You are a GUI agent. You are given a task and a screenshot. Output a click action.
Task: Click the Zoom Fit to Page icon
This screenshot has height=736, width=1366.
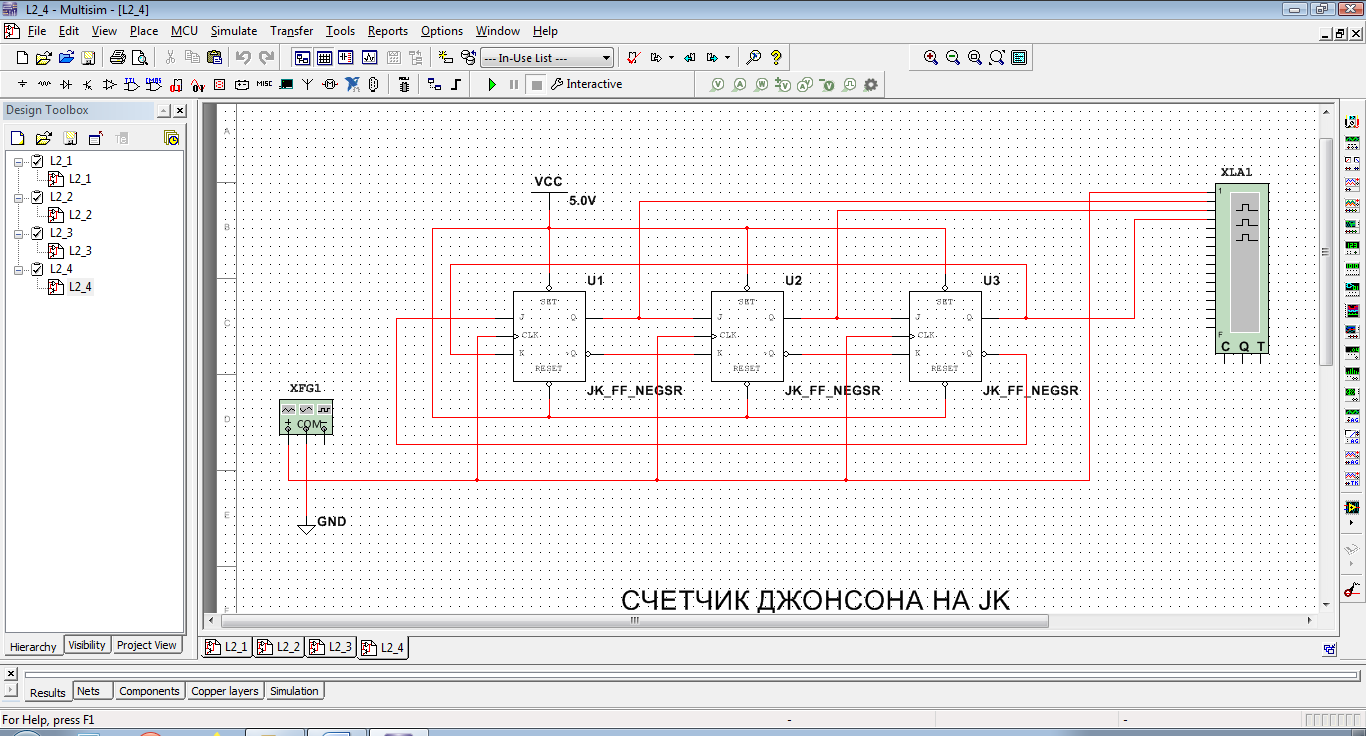[997, 58]
